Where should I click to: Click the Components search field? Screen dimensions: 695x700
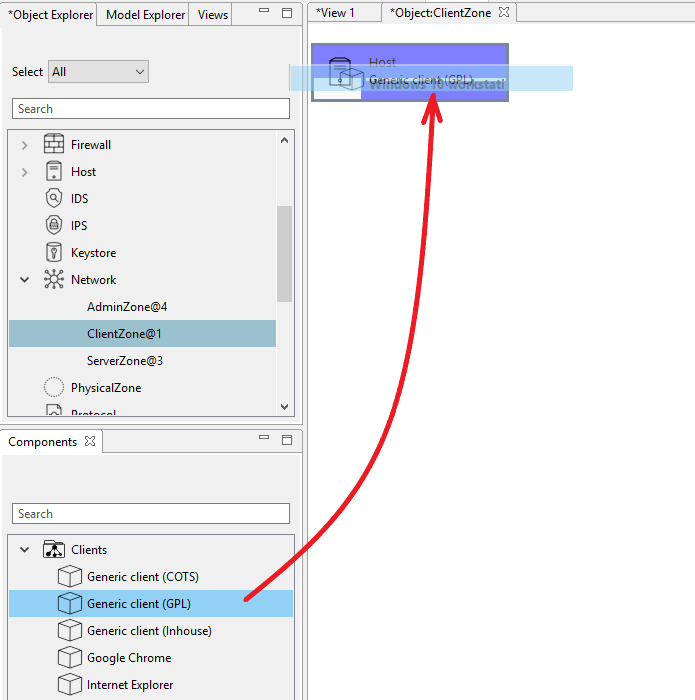[x=151, y=513]
